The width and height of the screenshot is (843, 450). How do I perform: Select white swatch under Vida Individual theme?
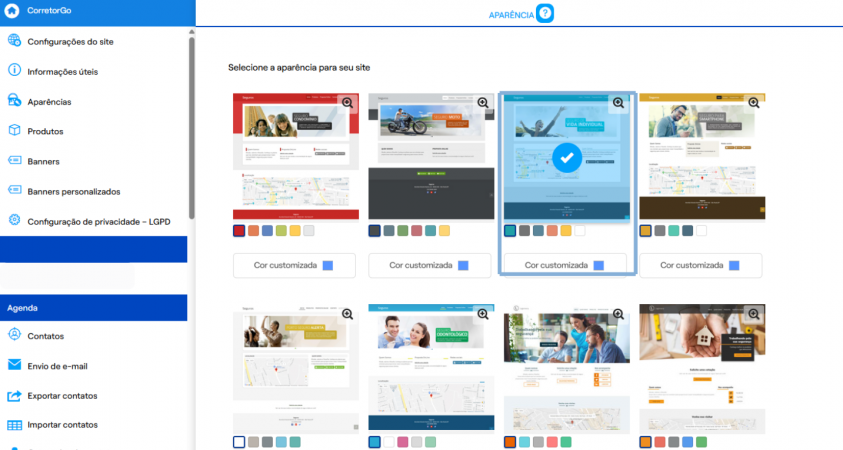(580, 231)
